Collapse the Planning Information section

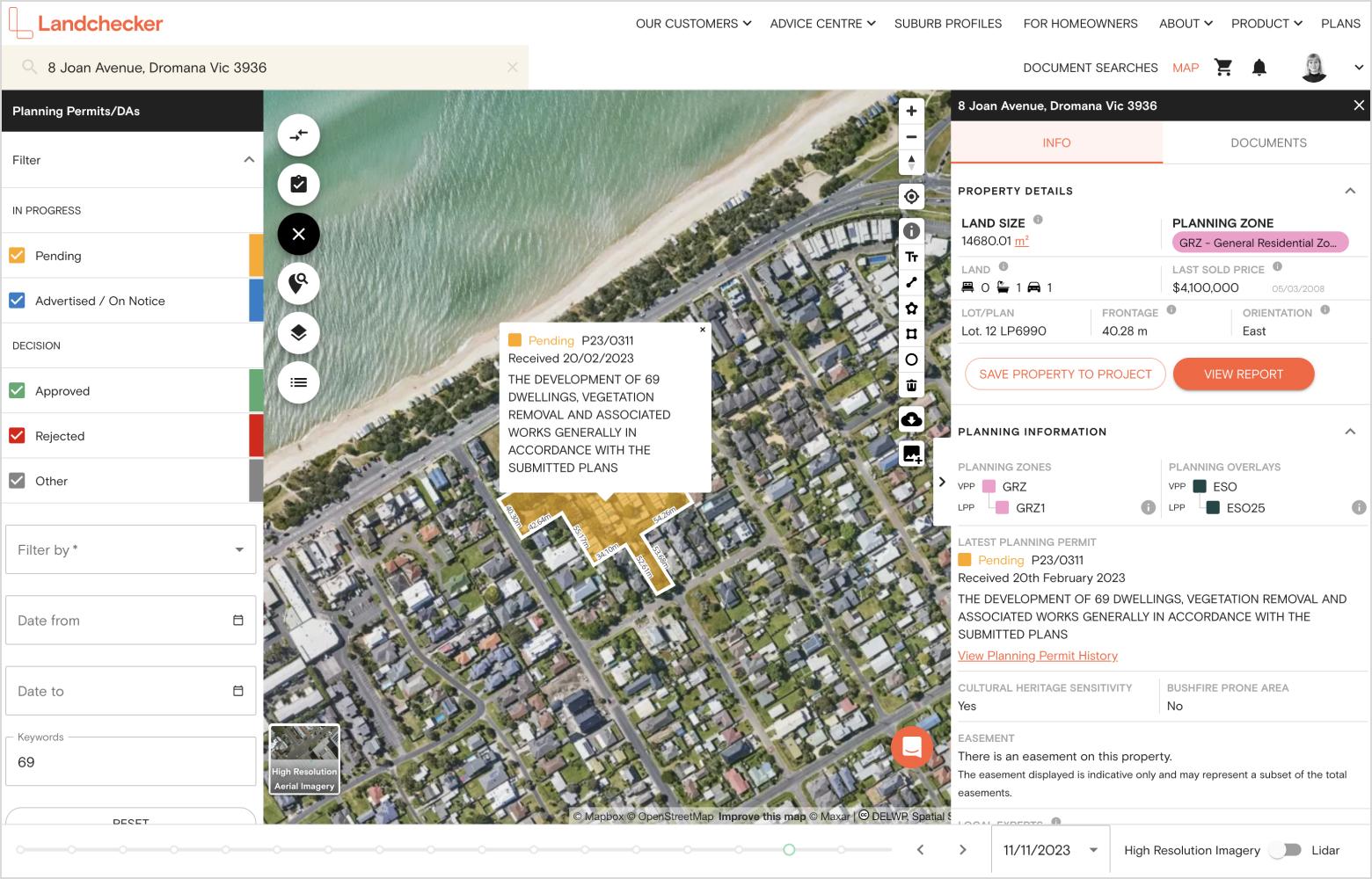(x=1350, y=432)
